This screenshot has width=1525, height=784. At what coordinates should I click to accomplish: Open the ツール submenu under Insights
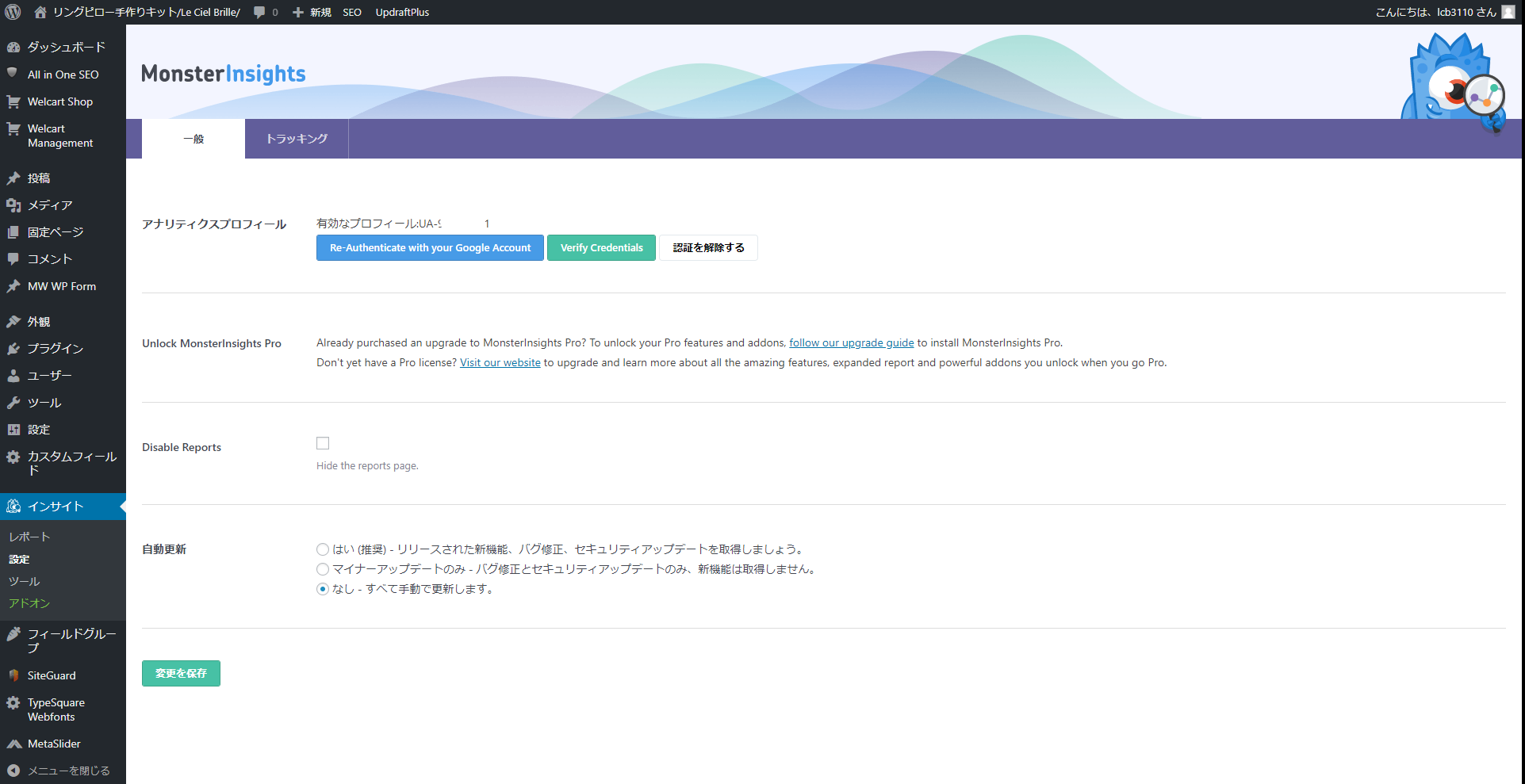(x=24, y=581)
